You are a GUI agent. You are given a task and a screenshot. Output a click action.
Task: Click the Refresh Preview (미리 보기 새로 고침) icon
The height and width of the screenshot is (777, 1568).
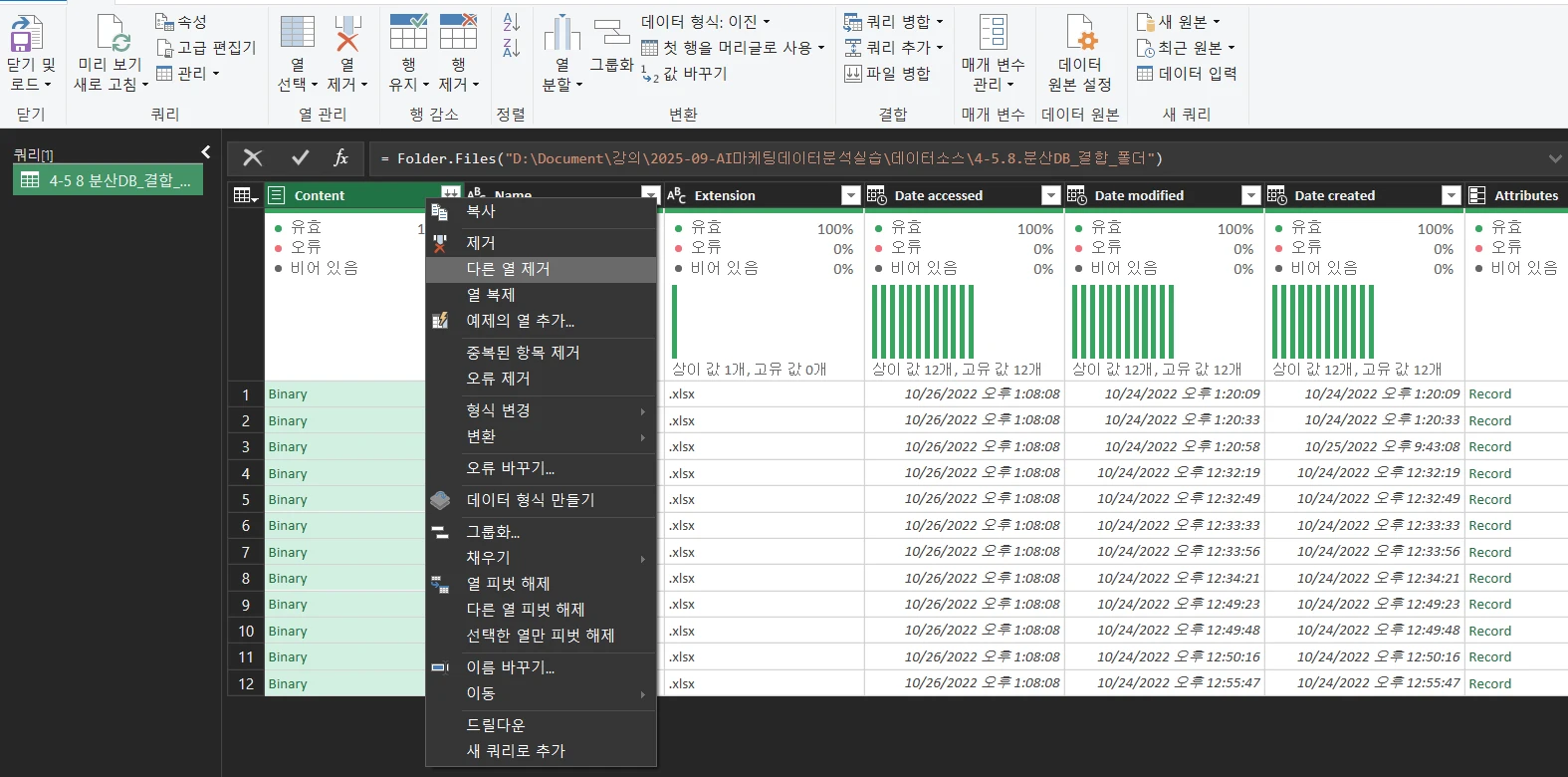[112, 35]
